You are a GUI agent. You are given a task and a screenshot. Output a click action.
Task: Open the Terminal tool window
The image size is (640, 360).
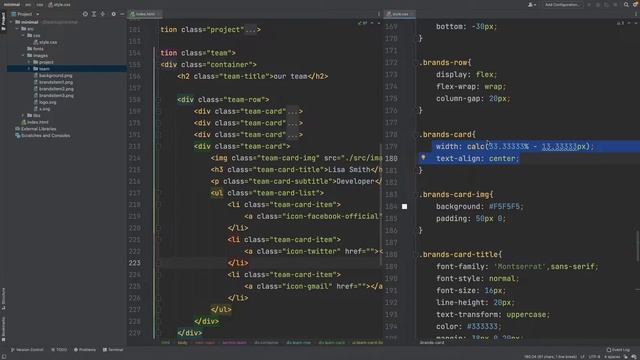113,350
